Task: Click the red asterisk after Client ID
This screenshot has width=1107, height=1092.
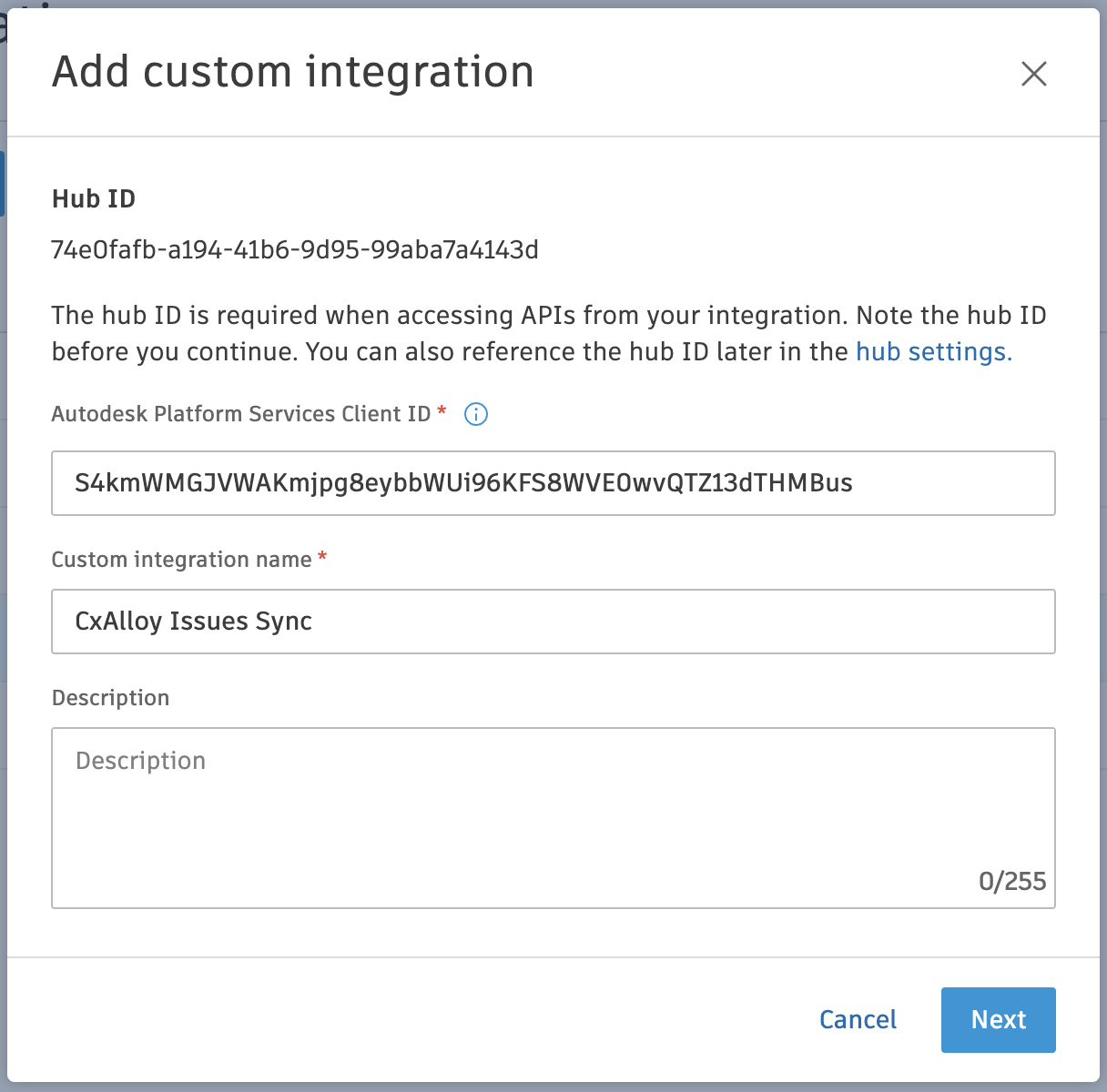Action: coord(442,411)
